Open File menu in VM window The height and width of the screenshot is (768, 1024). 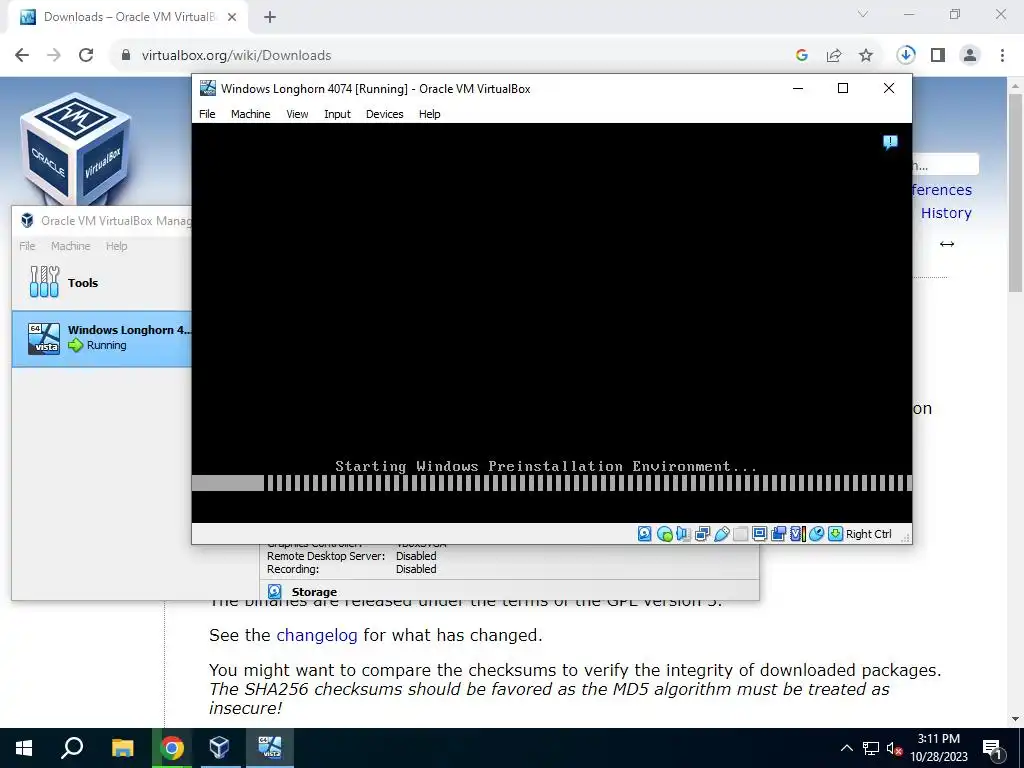[207, 114]
